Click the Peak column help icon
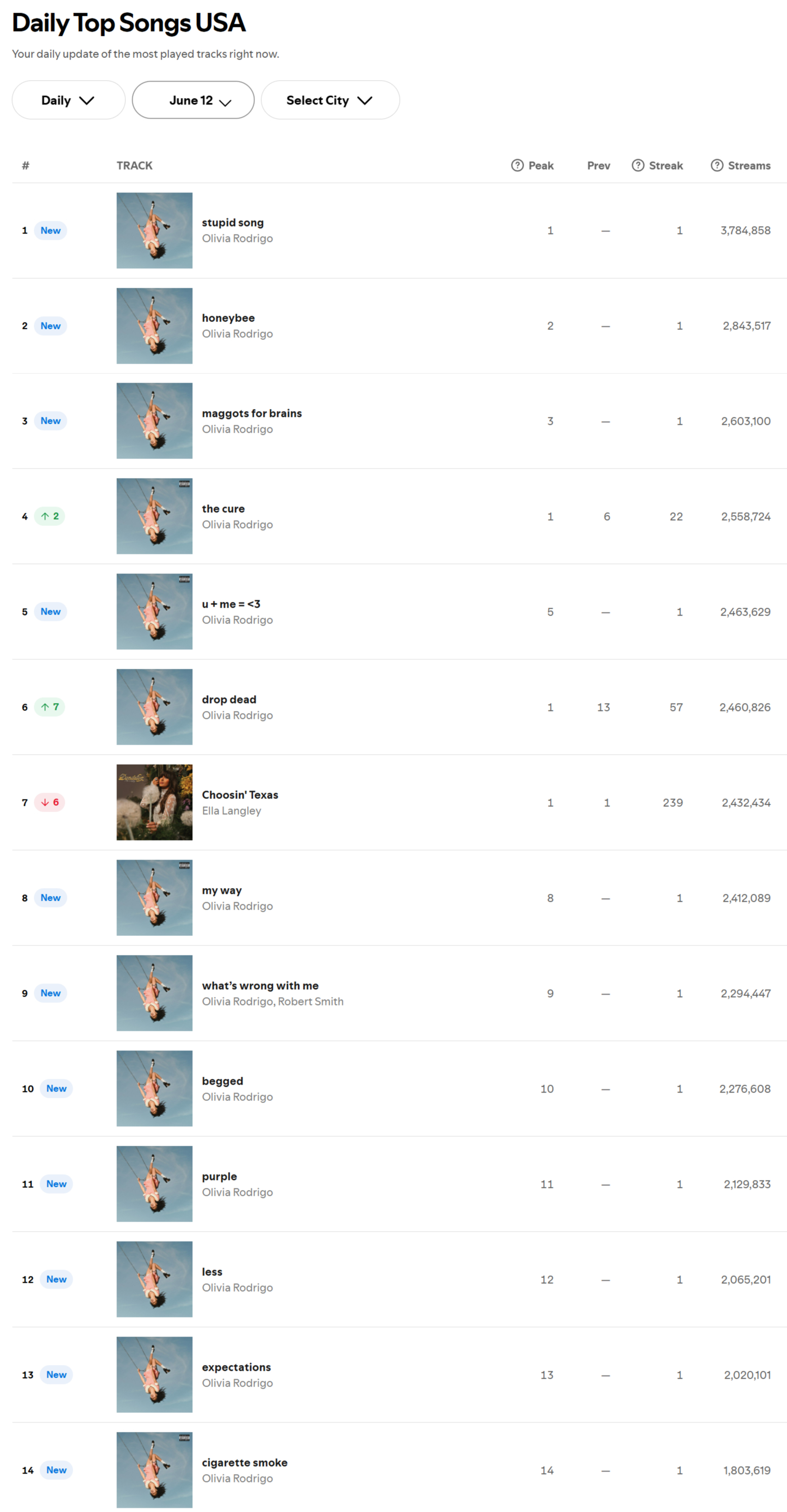The image size is (787, 1512). 517,165
